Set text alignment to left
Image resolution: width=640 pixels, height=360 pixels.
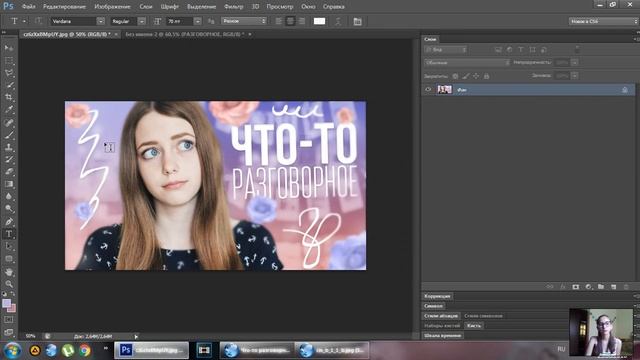click(x=278, y=21)
